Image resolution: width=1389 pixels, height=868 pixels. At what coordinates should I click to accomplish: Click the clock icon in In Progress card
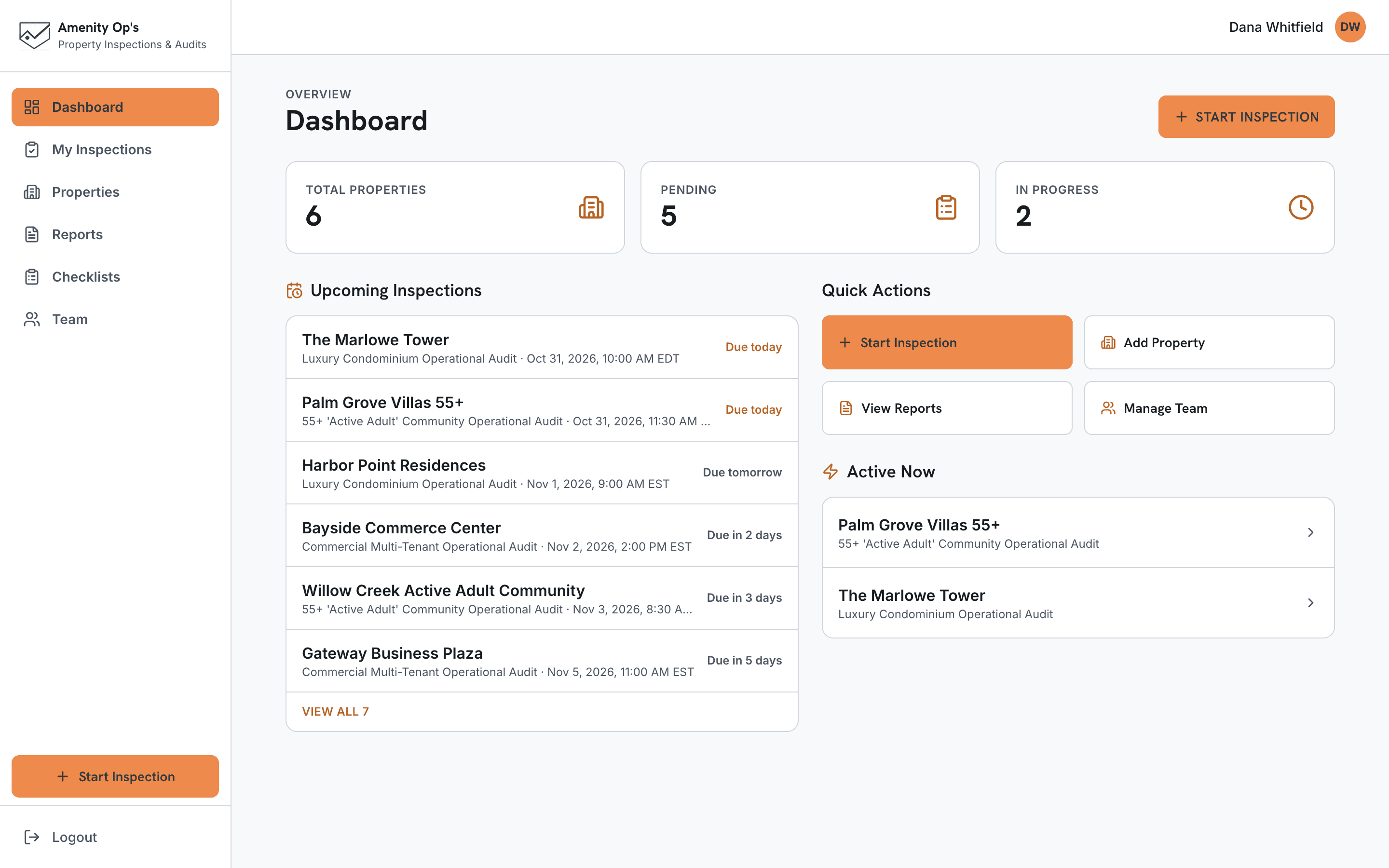(x=1301, y=207)
